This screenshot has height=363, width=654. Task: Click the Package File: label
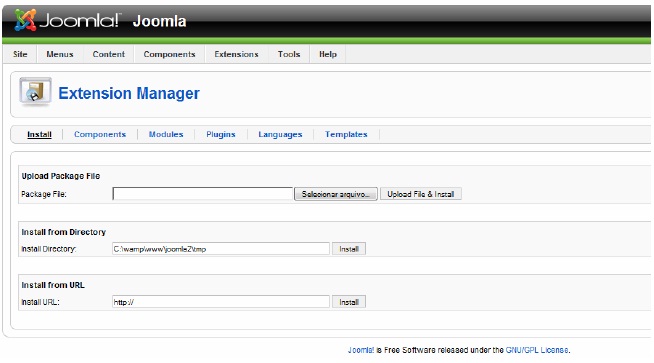pos(44,194)
